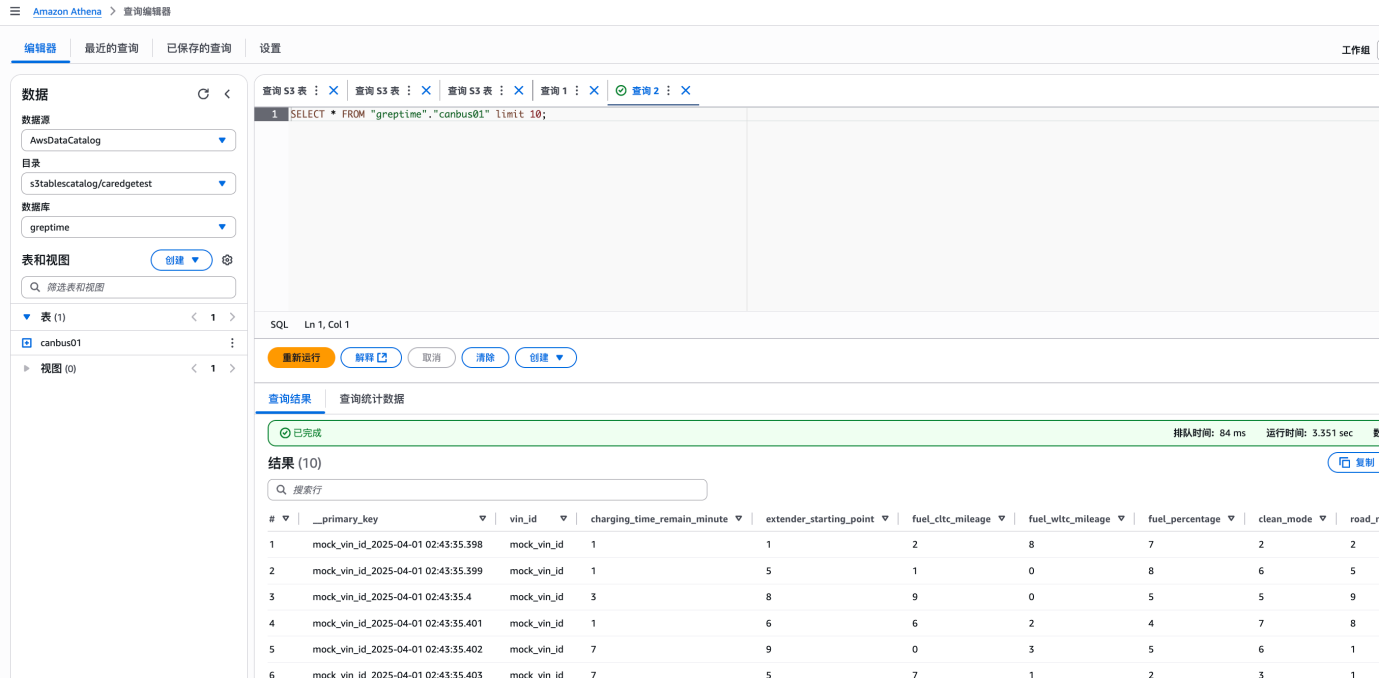Image resolution: width=1379 pixels, height=678 pixels.
Task: Copy results with 复制 button
Action: point(1356,463)
